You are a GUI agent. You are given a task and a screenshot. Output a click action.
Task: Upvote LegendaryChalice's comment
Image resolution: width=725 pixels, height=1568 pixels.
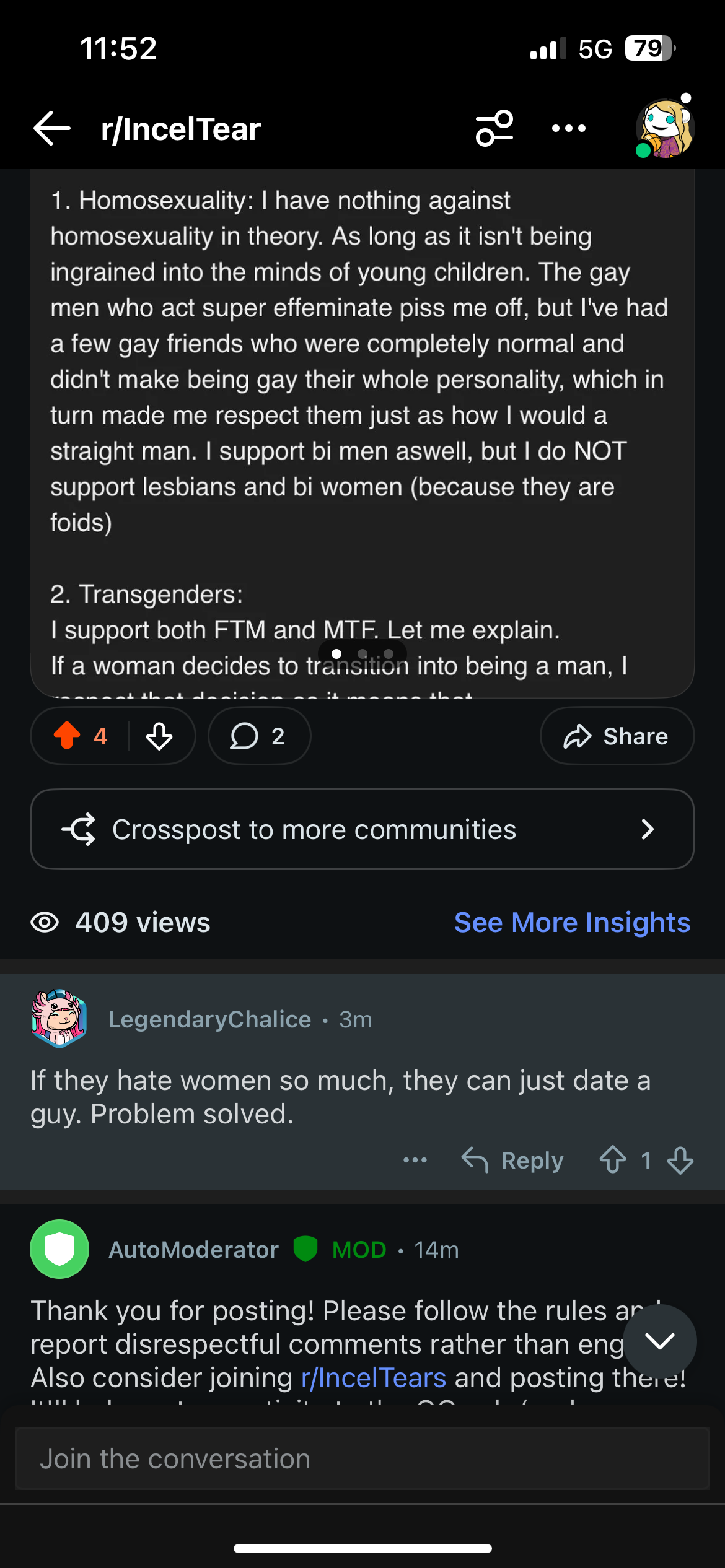[613, 1160]
